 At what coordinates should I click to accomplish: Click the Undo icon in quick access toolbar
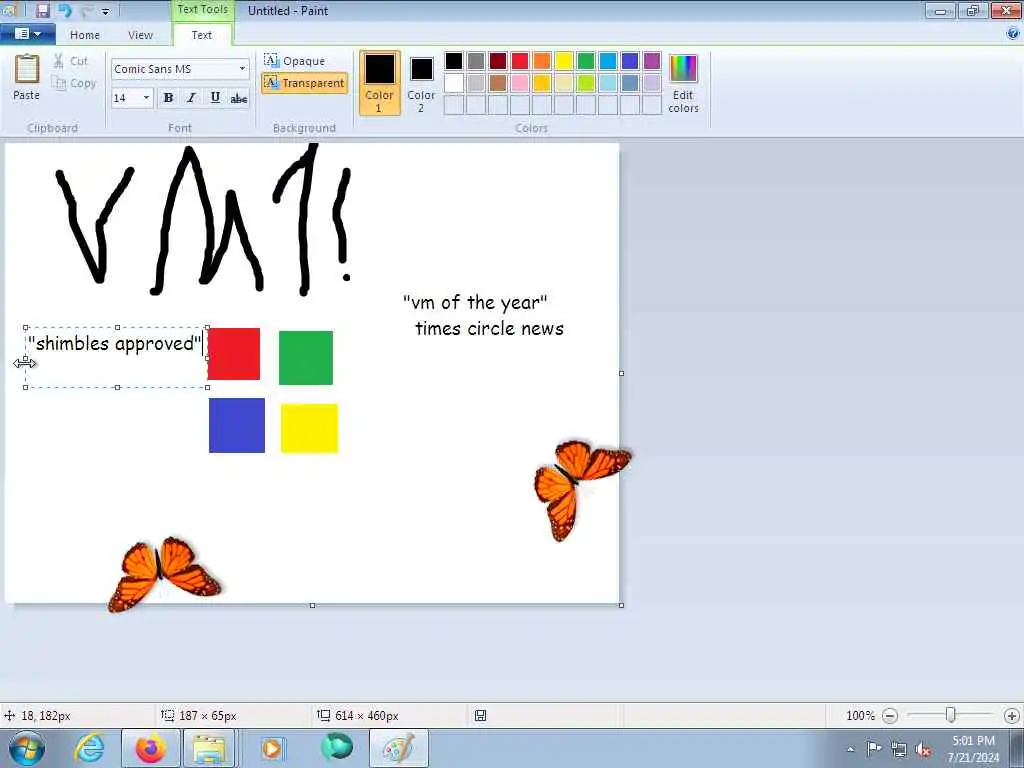pos(65,10)
